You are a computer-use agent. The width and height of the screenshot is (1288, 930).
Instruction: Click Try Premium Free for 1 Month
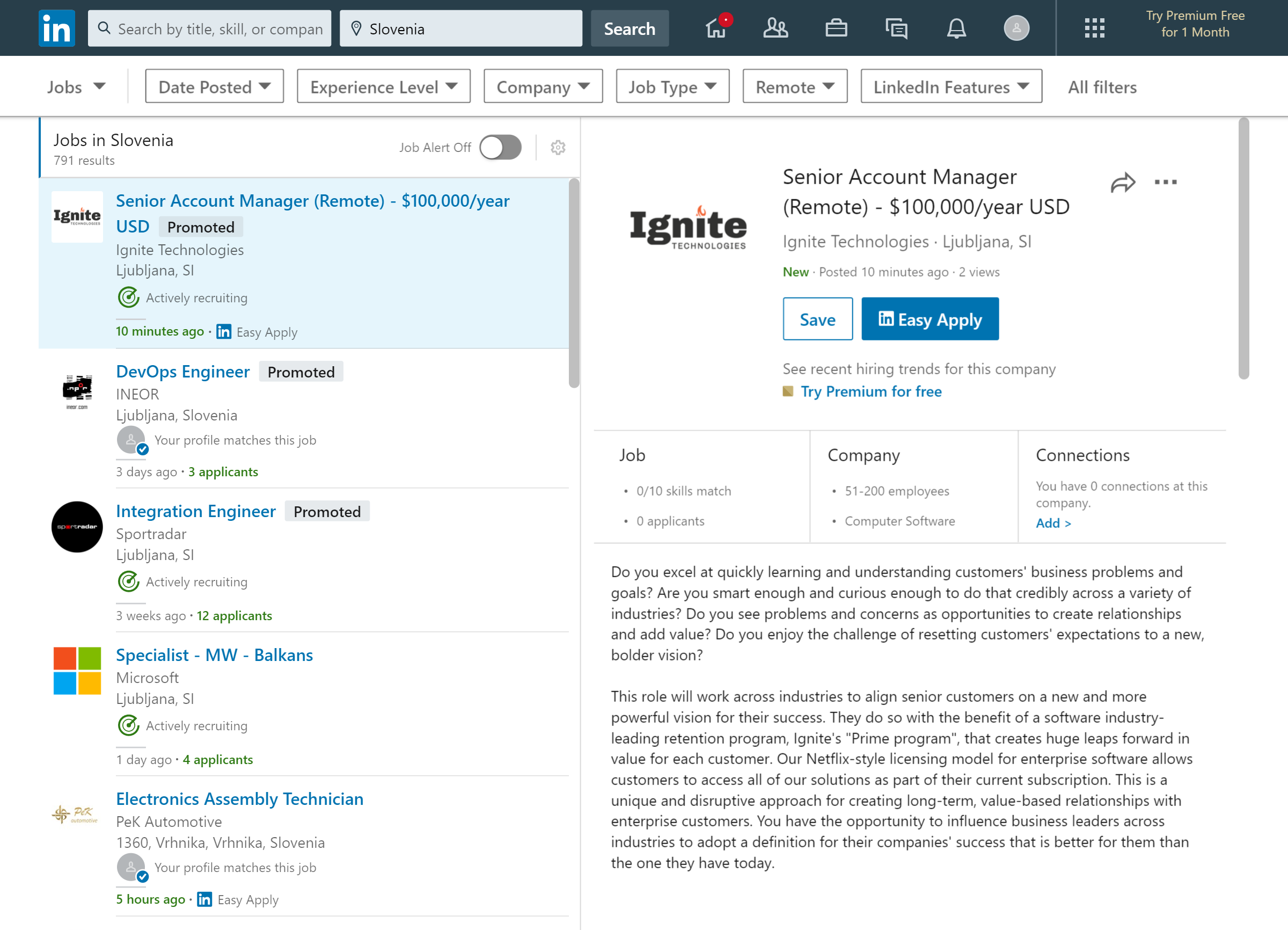point(1195,24)
